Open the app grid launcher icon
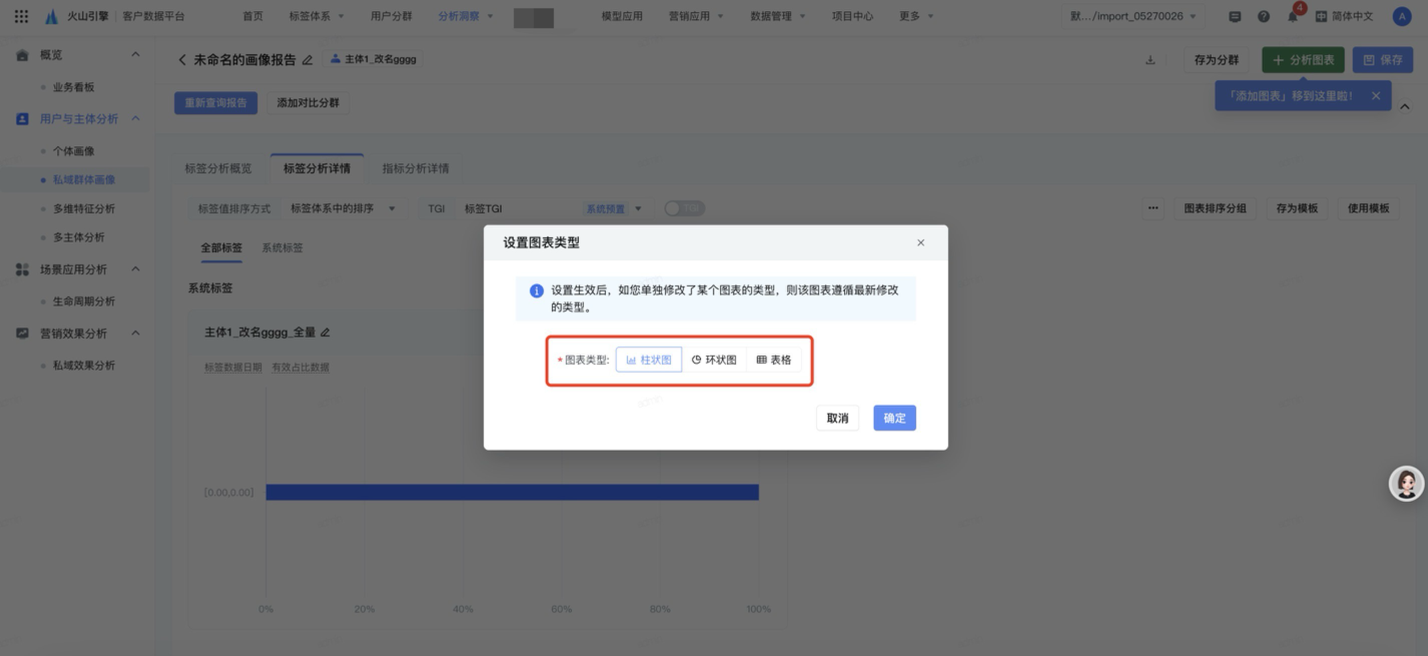Screen dimensions: 1428x656 [21, 16]
